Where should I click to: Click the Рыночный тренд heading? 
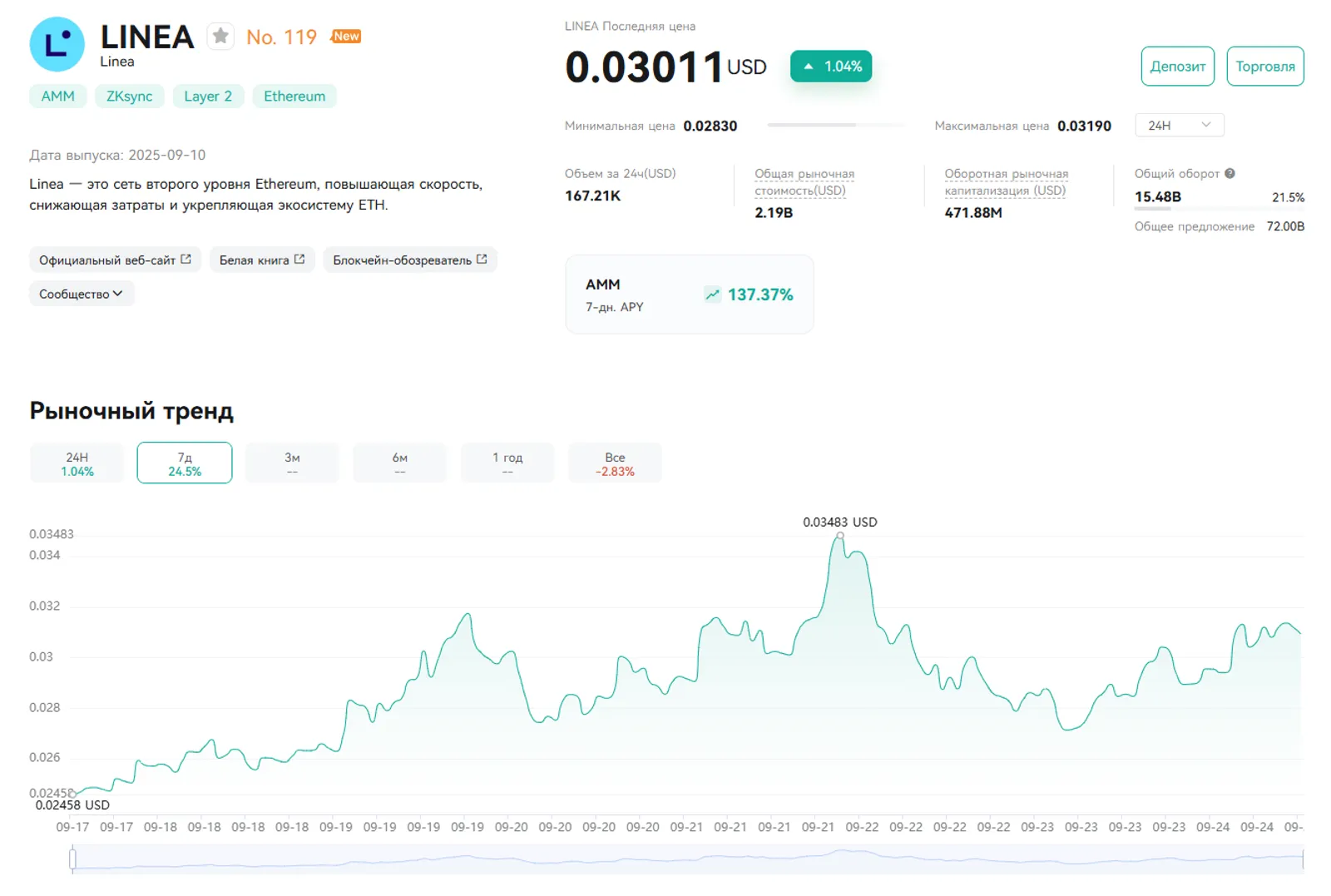click(x=131, y=411)
